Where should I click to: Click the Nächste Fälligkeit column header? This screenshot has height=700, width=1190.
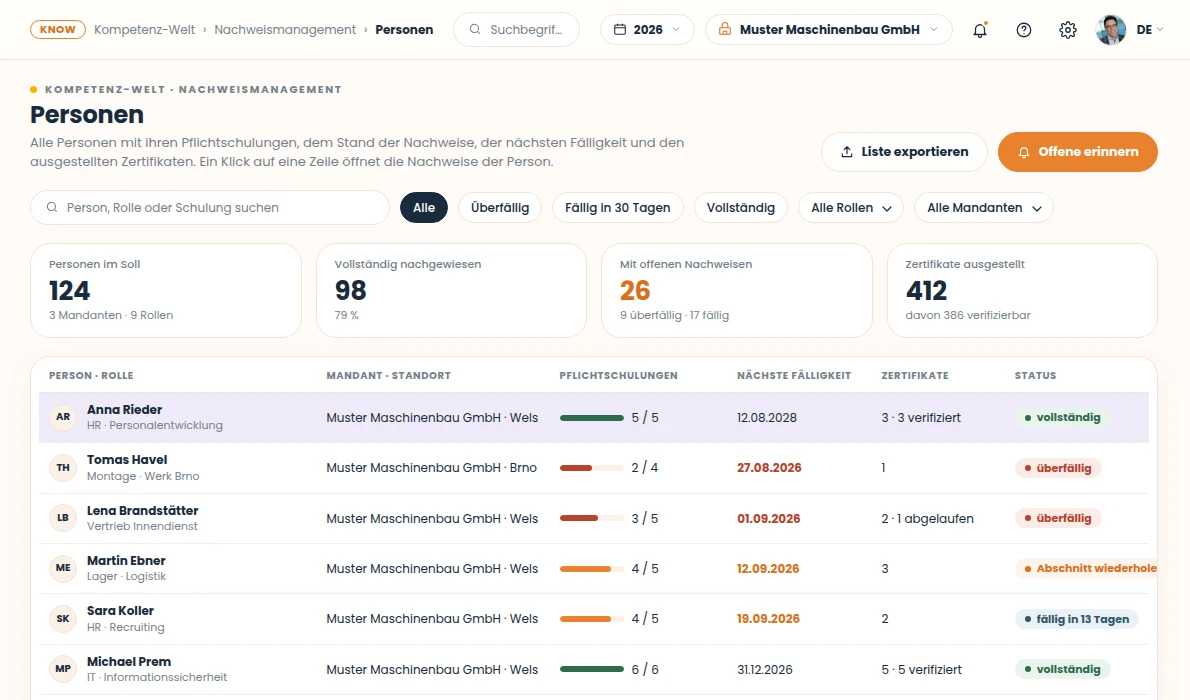794,375
